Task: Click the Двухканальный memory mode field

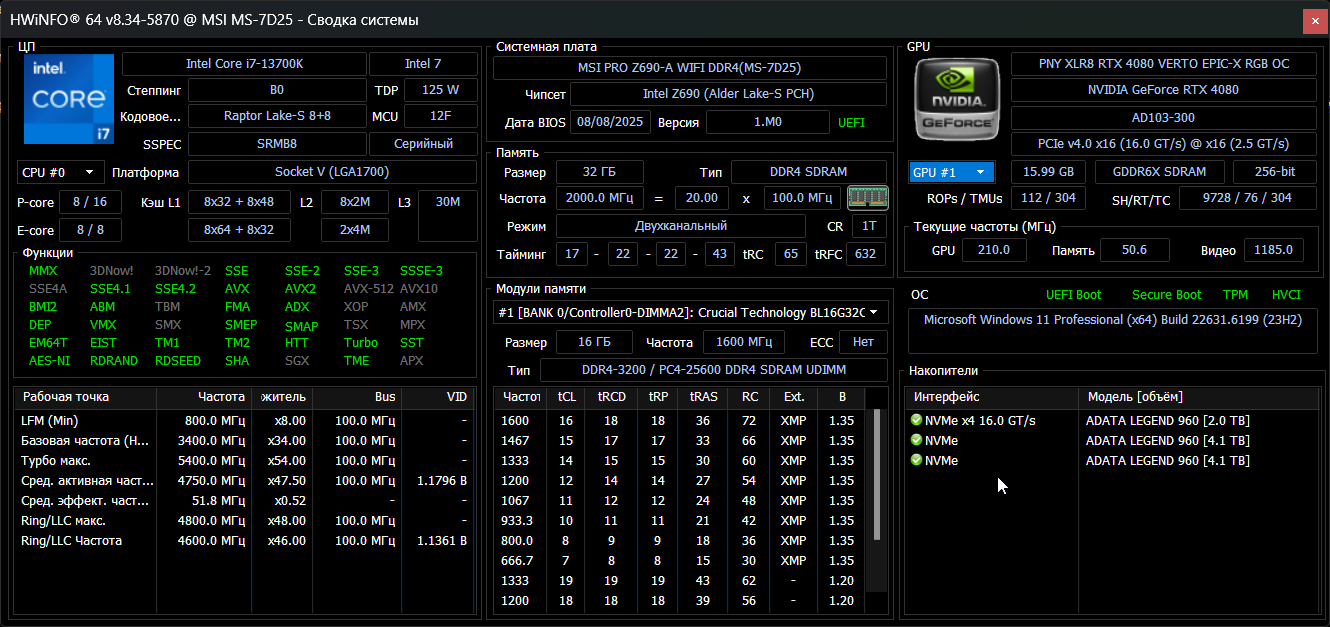Action: click(680, 226)
